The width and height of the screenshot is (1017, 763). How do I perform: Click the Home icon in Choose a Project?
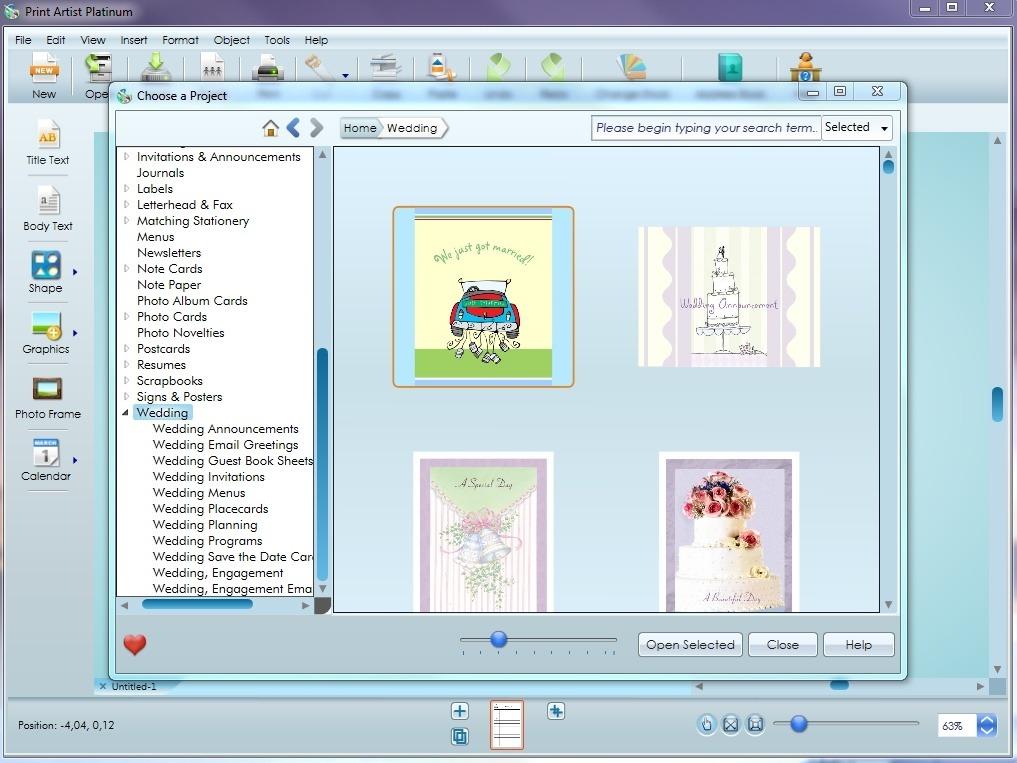[270, 128]
